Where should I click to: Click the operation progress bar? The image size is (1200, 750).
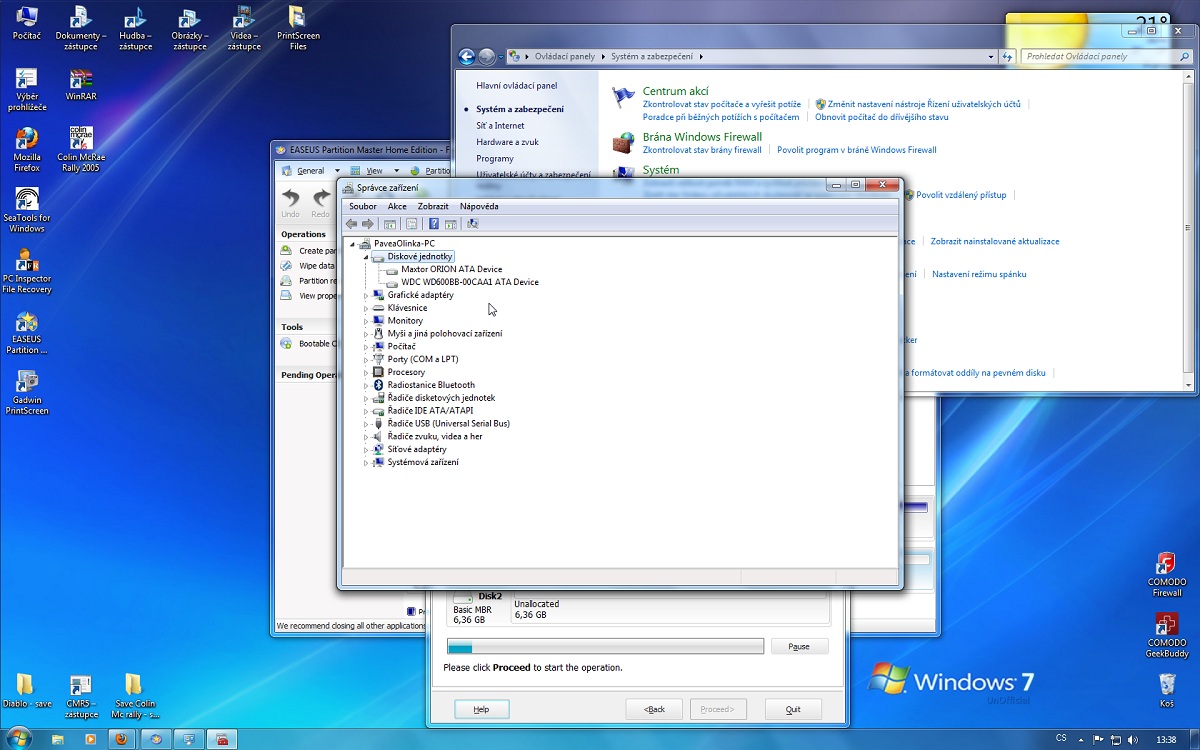[605, 647]
